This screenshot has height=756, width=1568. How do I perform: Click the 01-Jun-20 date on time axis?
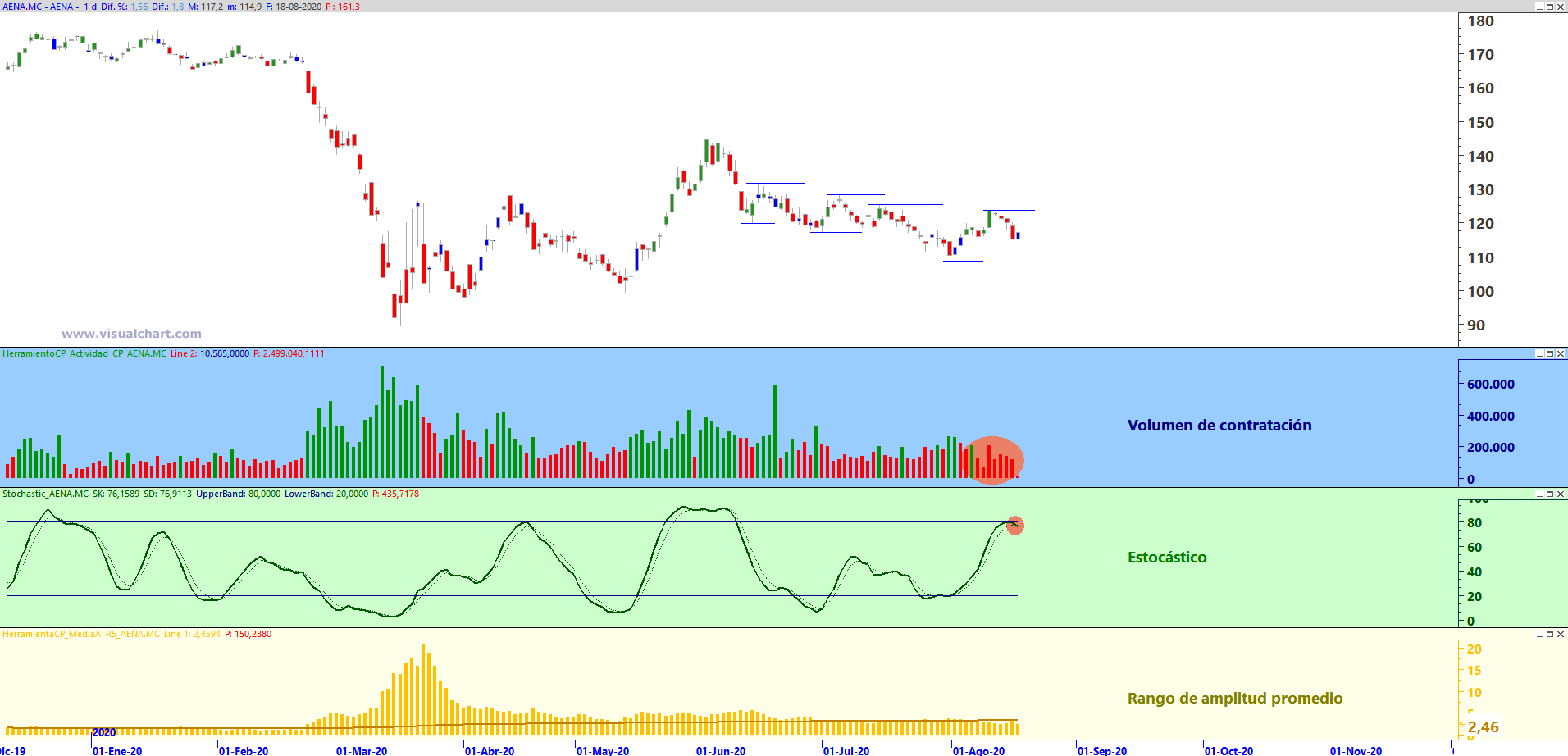pos(721,750)
